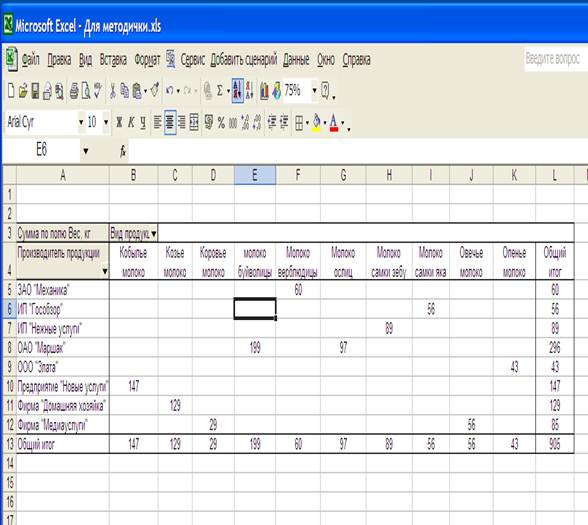The image size is (588, 525).
Task: Click the fx insert function button
Action: click(123, 151)
